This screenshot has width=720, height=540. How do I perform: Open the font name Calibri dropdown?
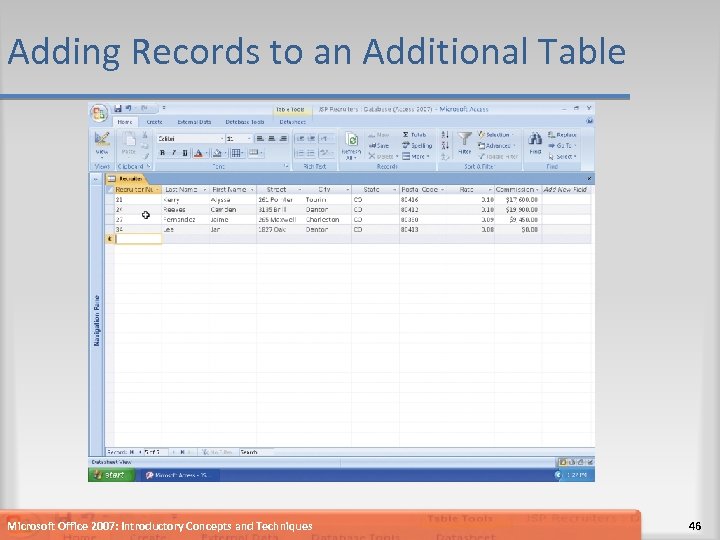point(222,138)
